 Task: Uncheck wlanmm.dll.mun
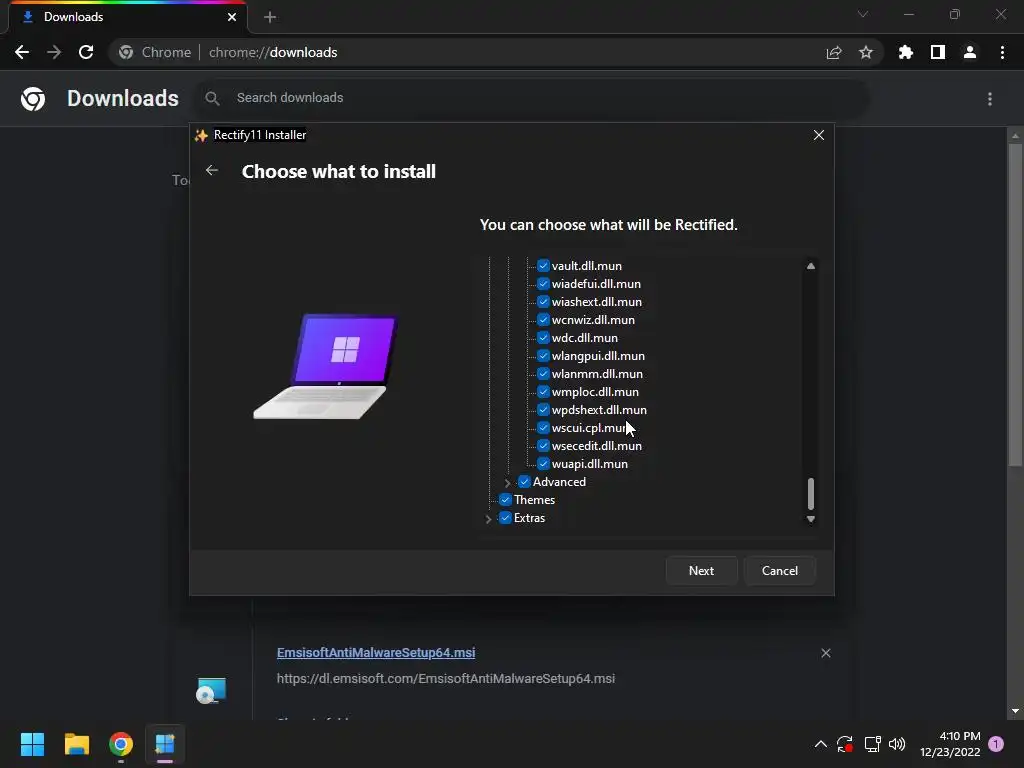click(543, 374)
